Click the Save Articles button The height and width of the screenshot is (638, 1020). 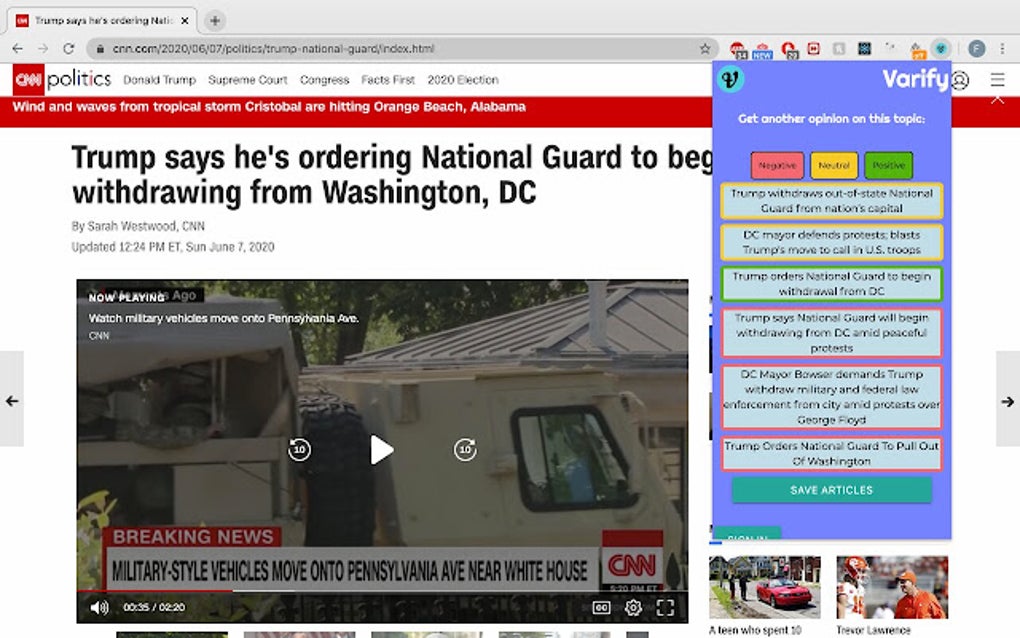click(831, 490)
